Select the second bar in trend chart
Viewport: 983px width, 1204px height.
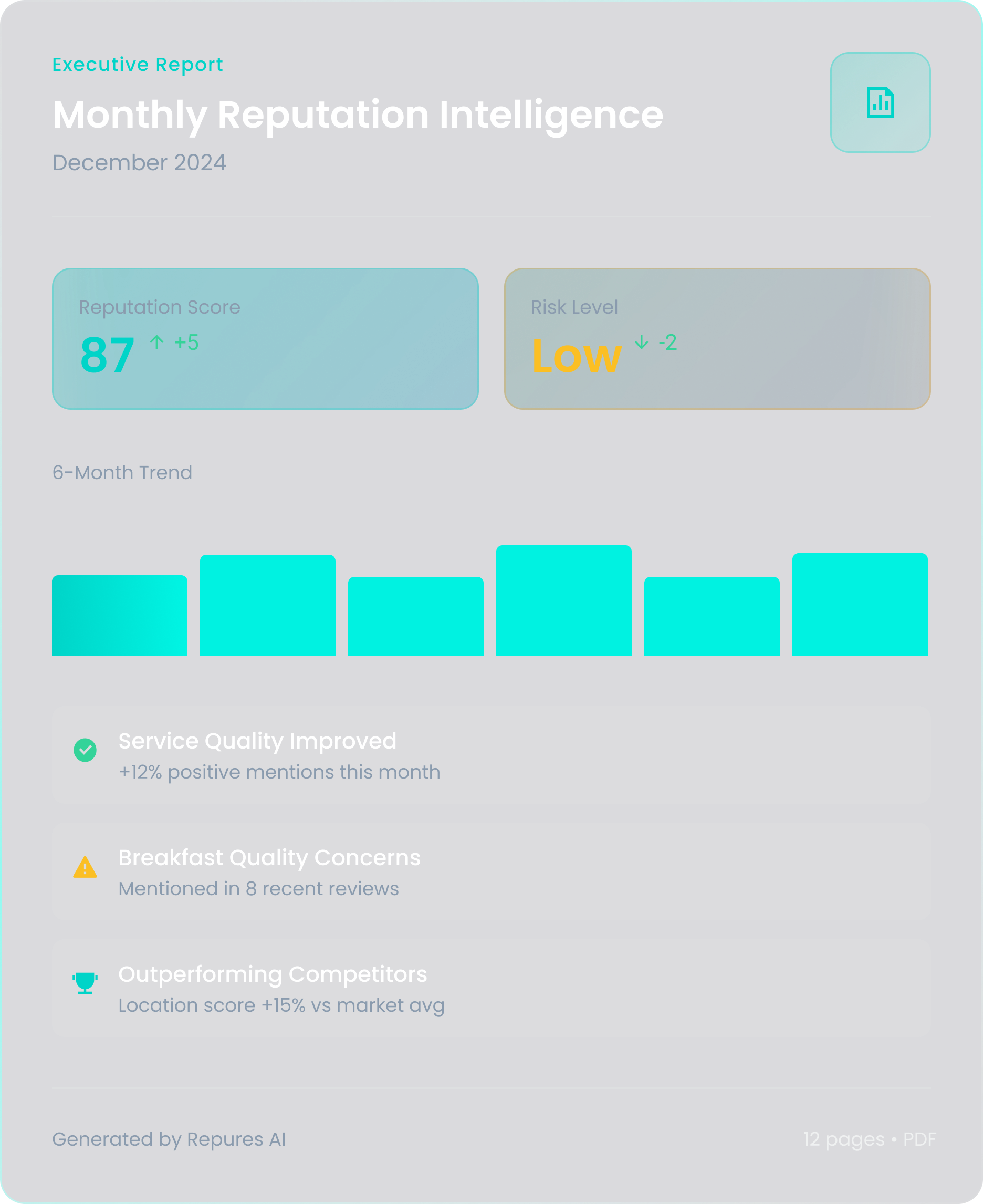coord(267,605)
